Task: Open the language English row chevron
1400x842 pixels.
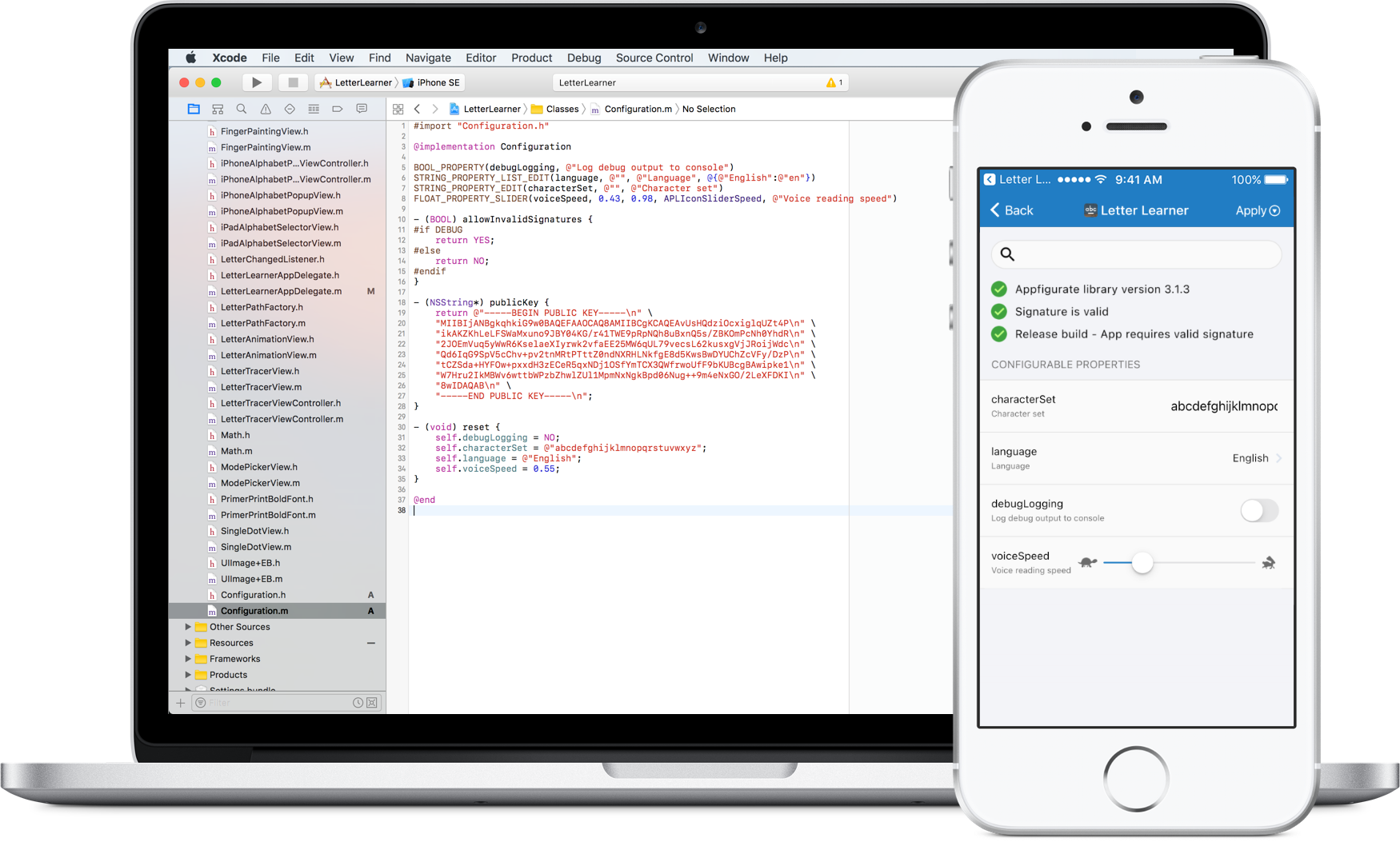Action: (1279, 458)
